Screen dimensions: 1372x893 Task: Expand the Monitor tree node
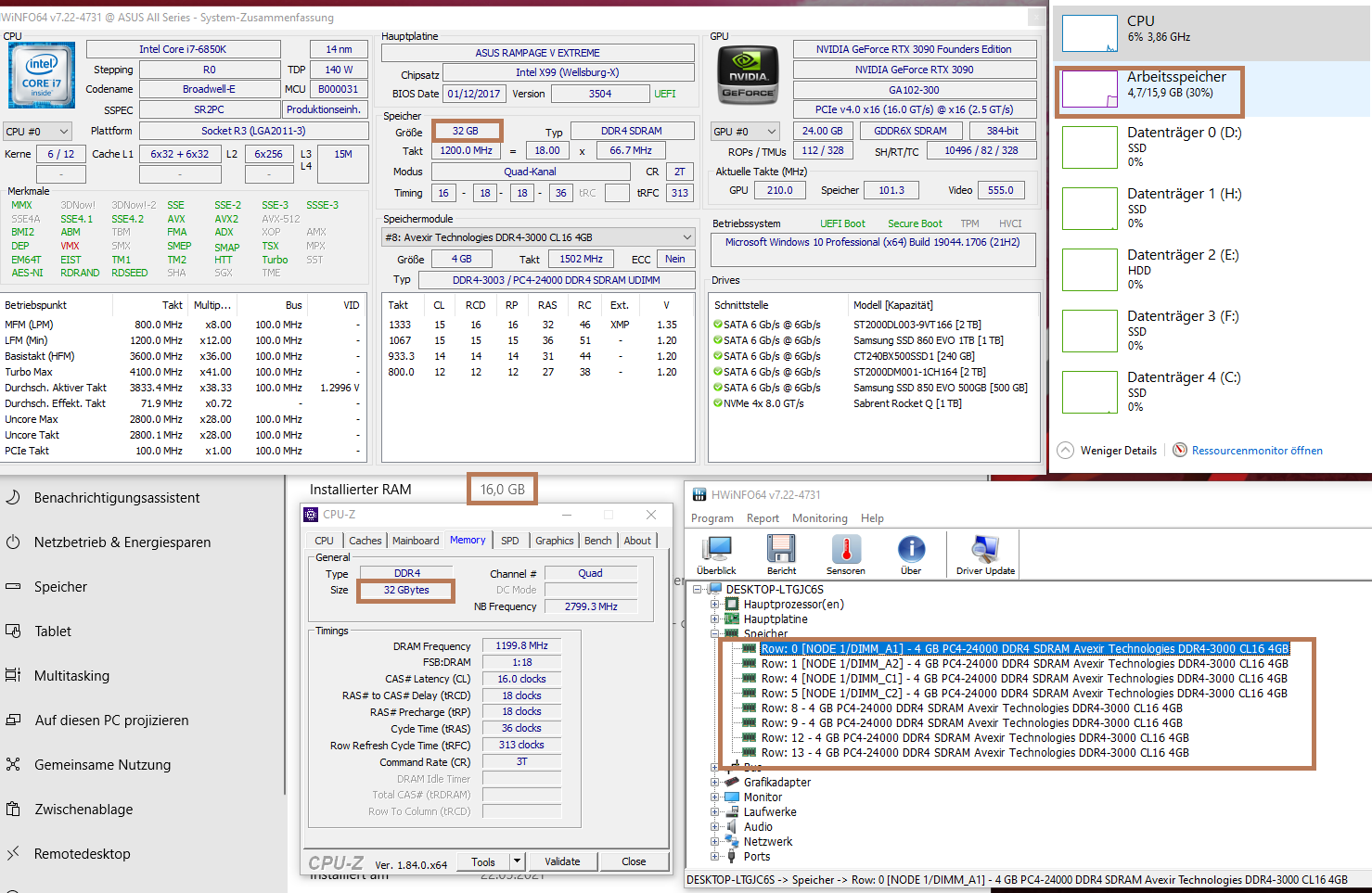coord(715,797)
